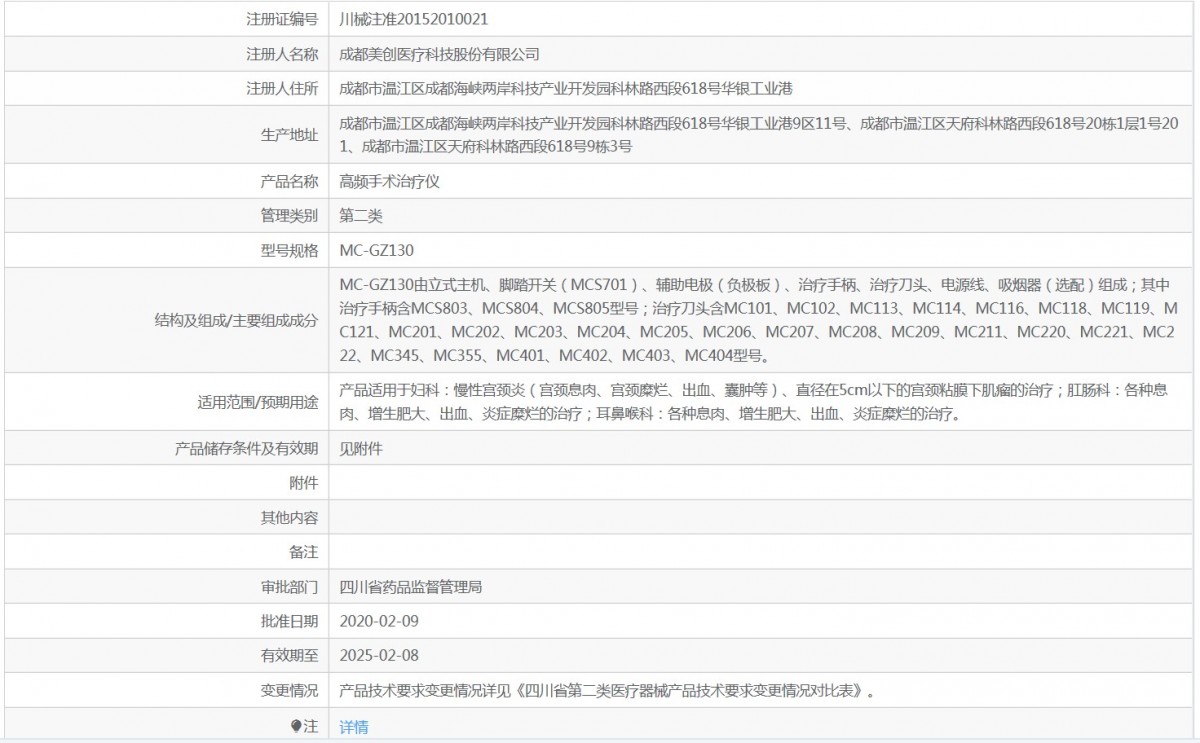Click the 其他内容 label

click(x=289, y=518)
